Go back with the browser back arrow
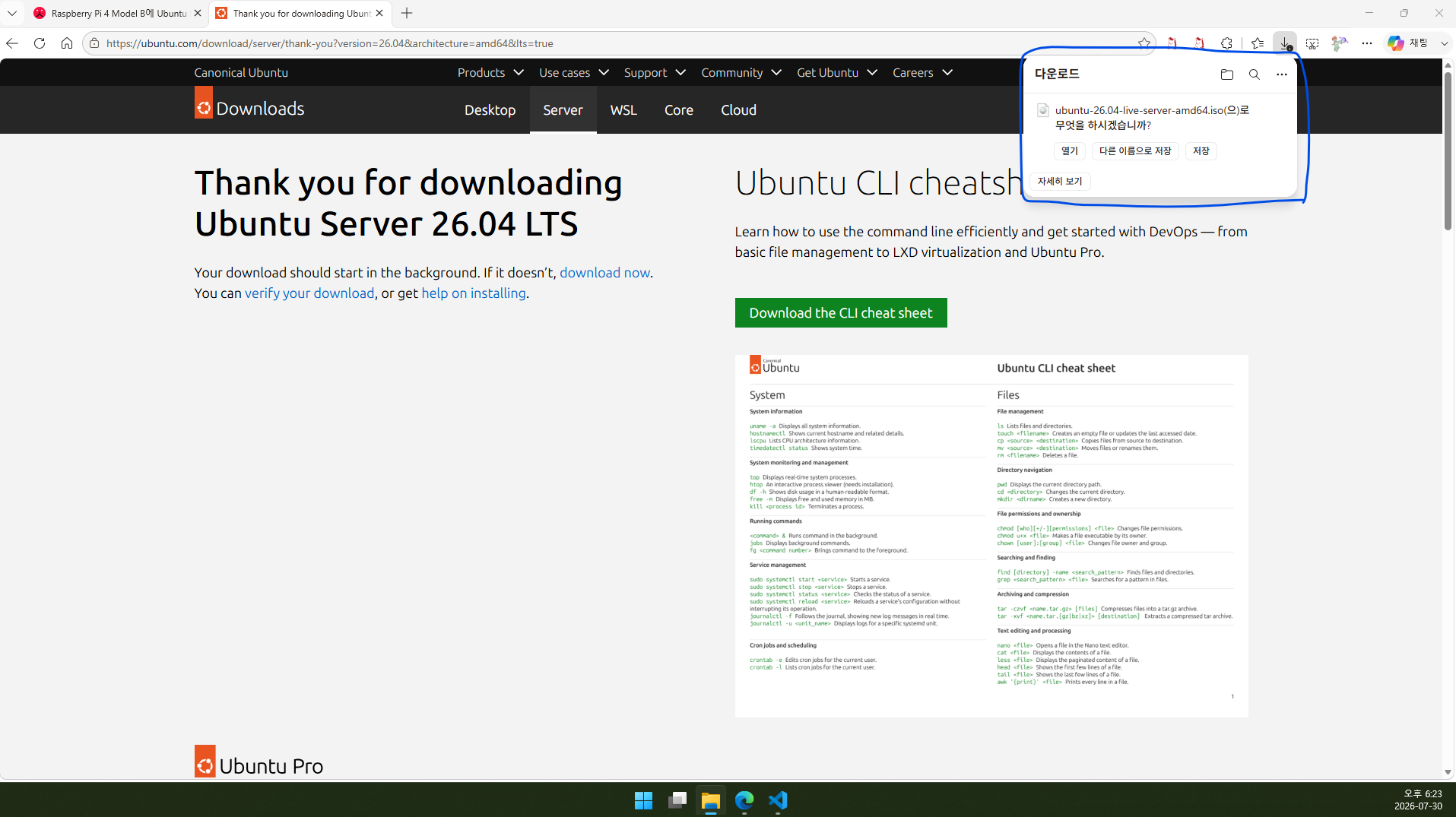The width and height of the screenshot is (1456, 817). [x=12, y=43]
